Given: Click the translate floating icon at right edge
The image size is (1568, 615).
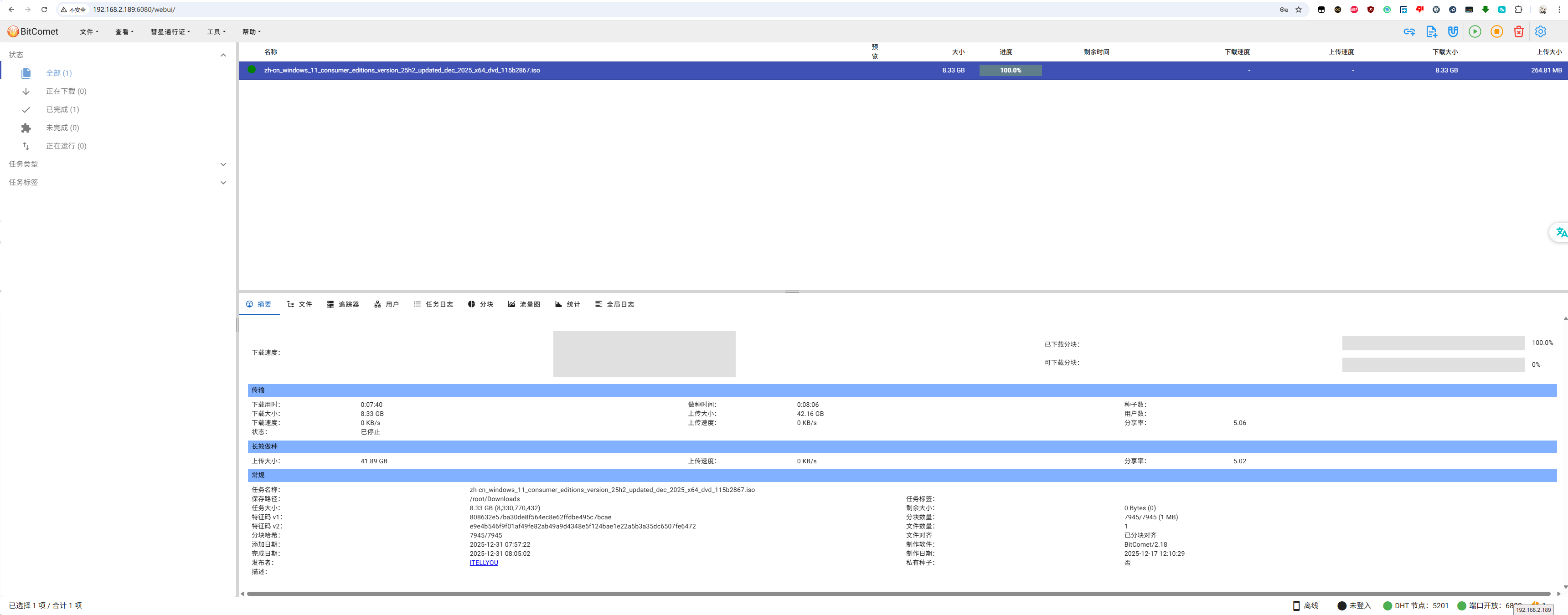Looking at the screenshot, I should click(1561, 232).
